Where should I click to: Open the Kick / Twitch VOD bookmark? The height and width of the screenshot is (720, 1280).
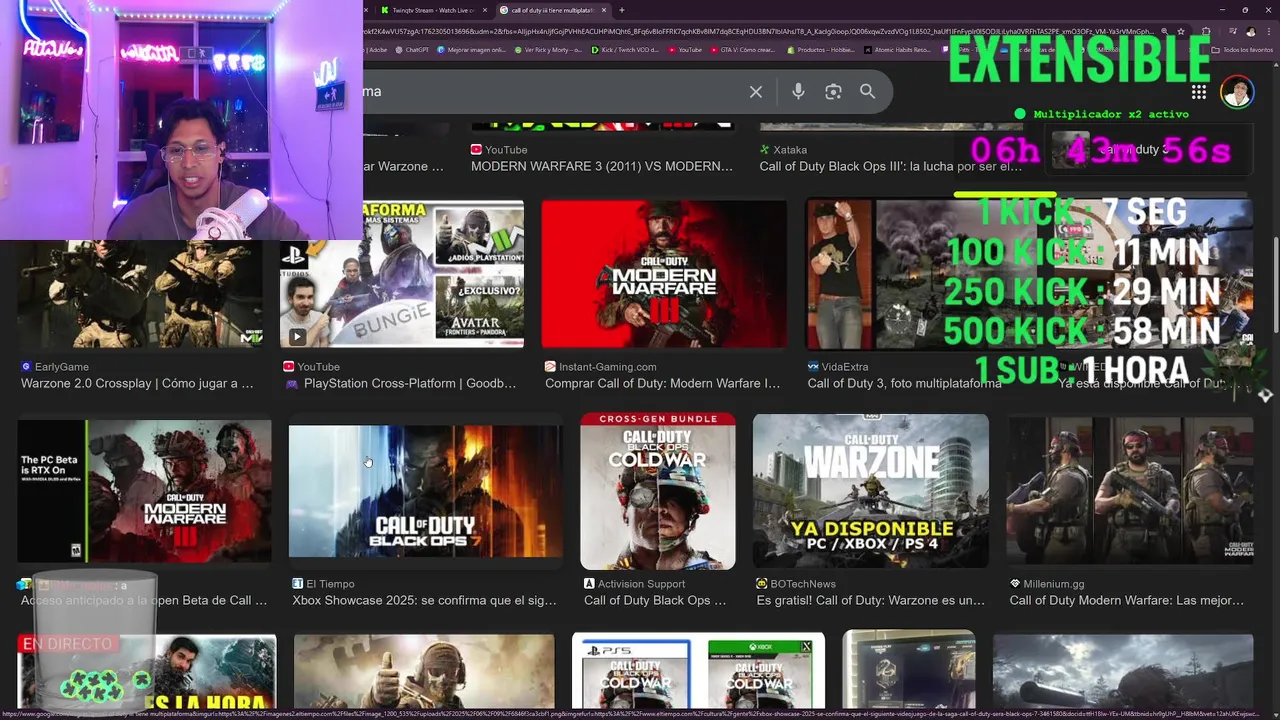click(625, 49)
